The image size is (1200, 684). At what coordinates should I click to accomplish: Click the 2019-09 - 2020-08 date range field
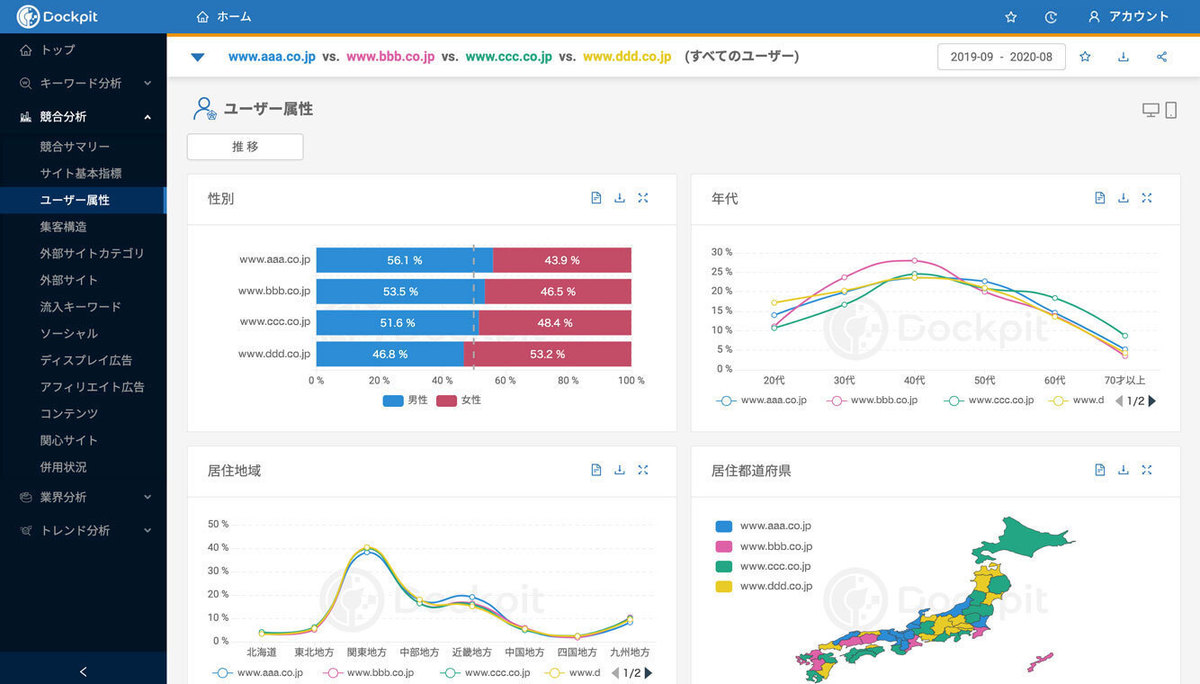[x=1001, y=57]
